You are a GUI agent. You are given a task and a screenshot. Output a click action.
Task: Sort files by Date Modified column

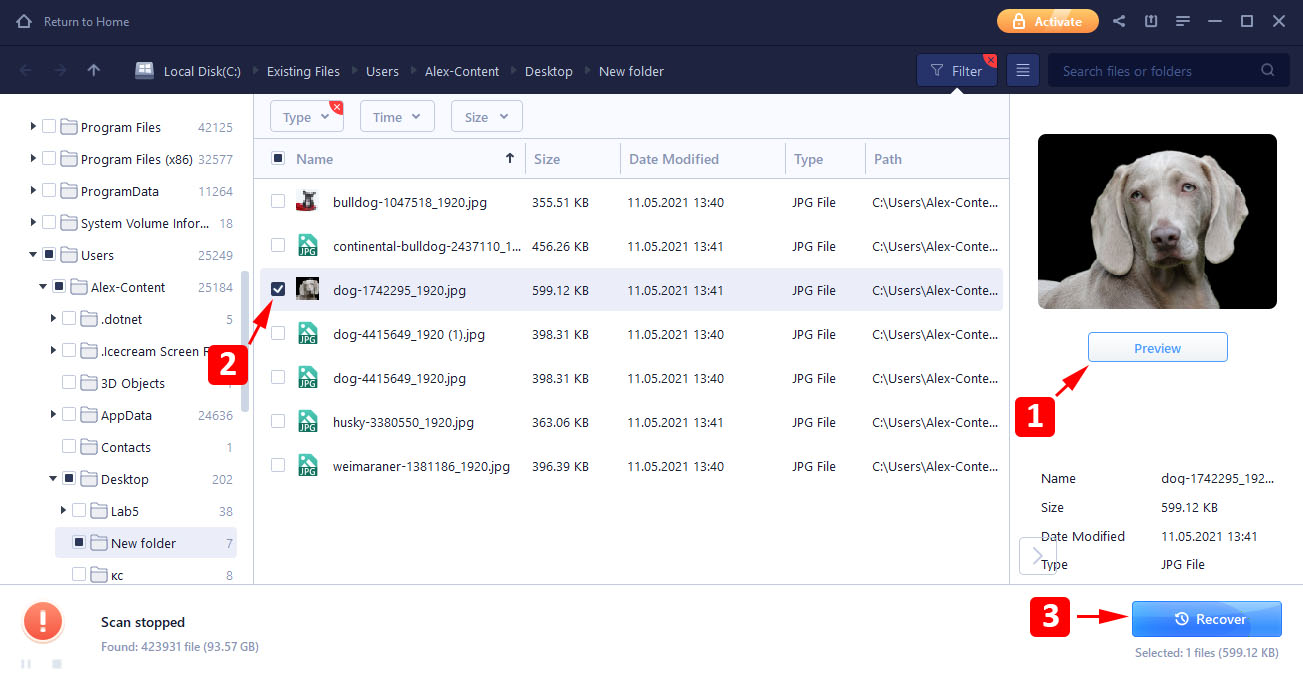pos(673,159)
